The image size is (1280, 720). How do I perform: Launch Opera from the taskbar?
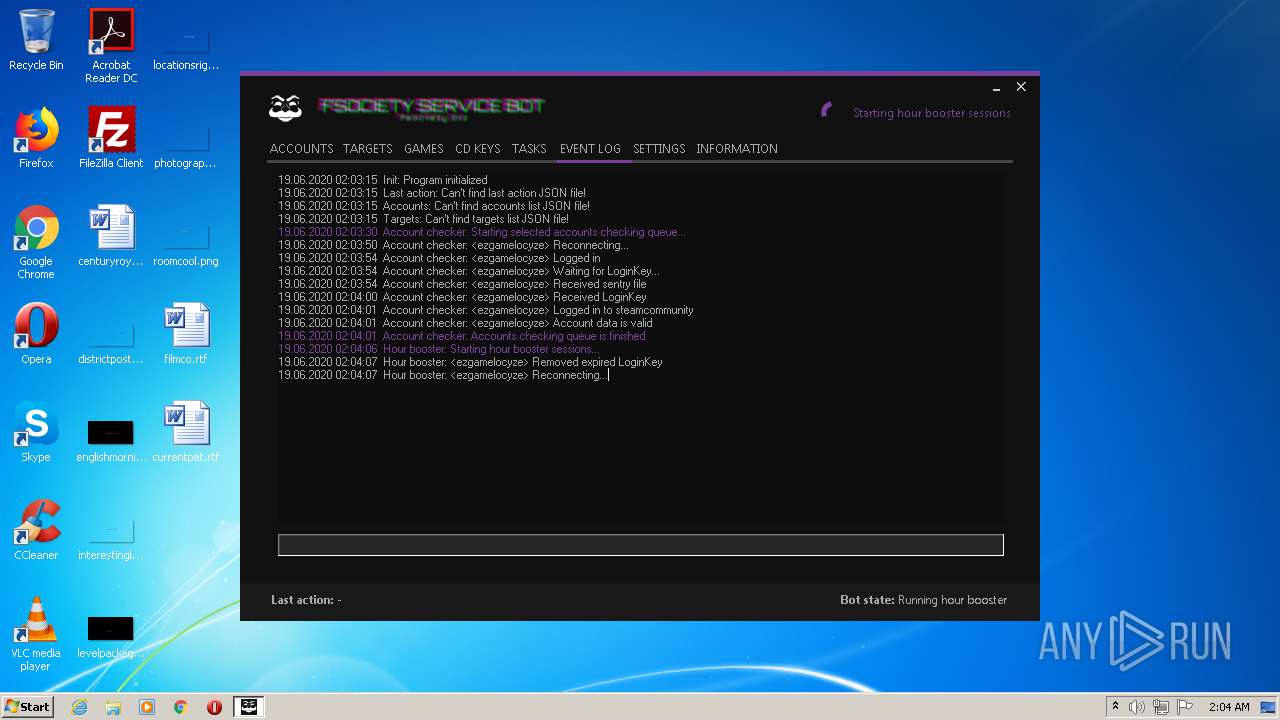pos(214,707)
